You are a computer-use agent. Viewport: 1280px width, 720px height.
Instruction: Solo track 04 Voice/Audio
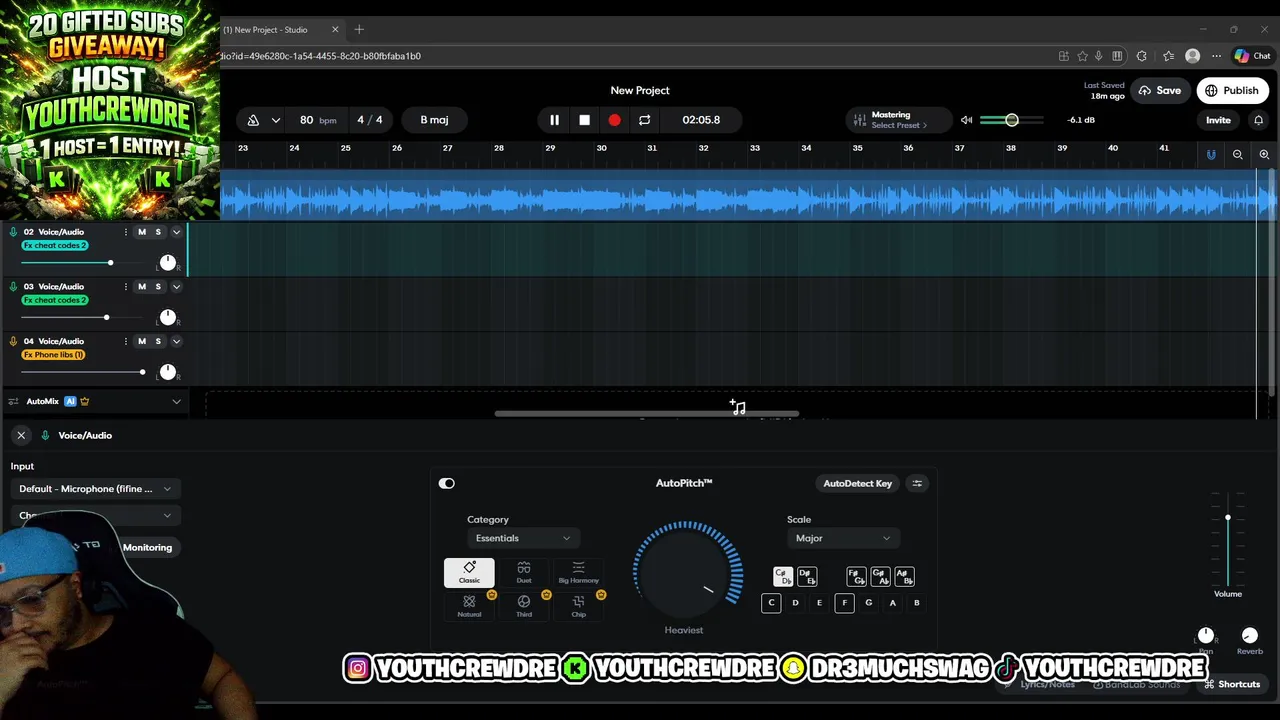click(x=157, y=341)
